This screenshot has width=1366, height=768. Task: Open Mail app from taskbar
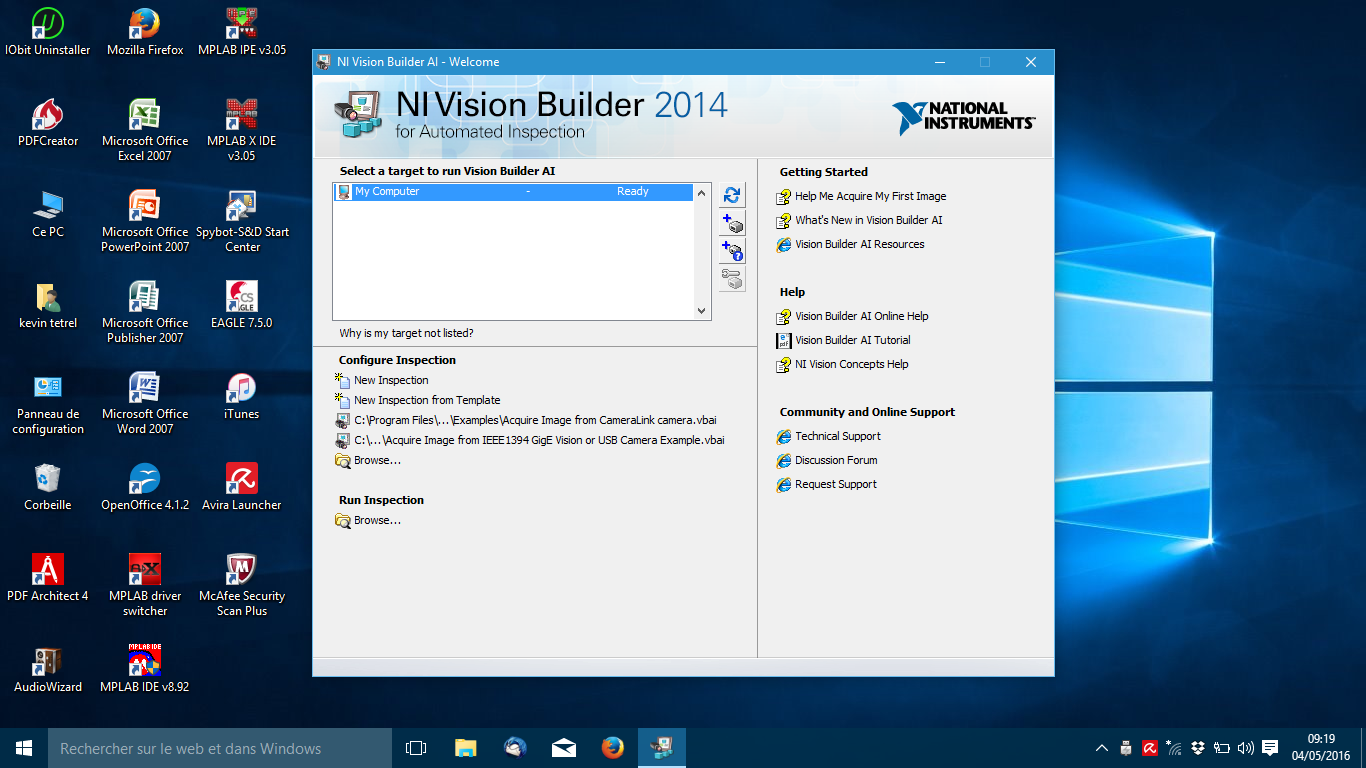coord(563,748)
